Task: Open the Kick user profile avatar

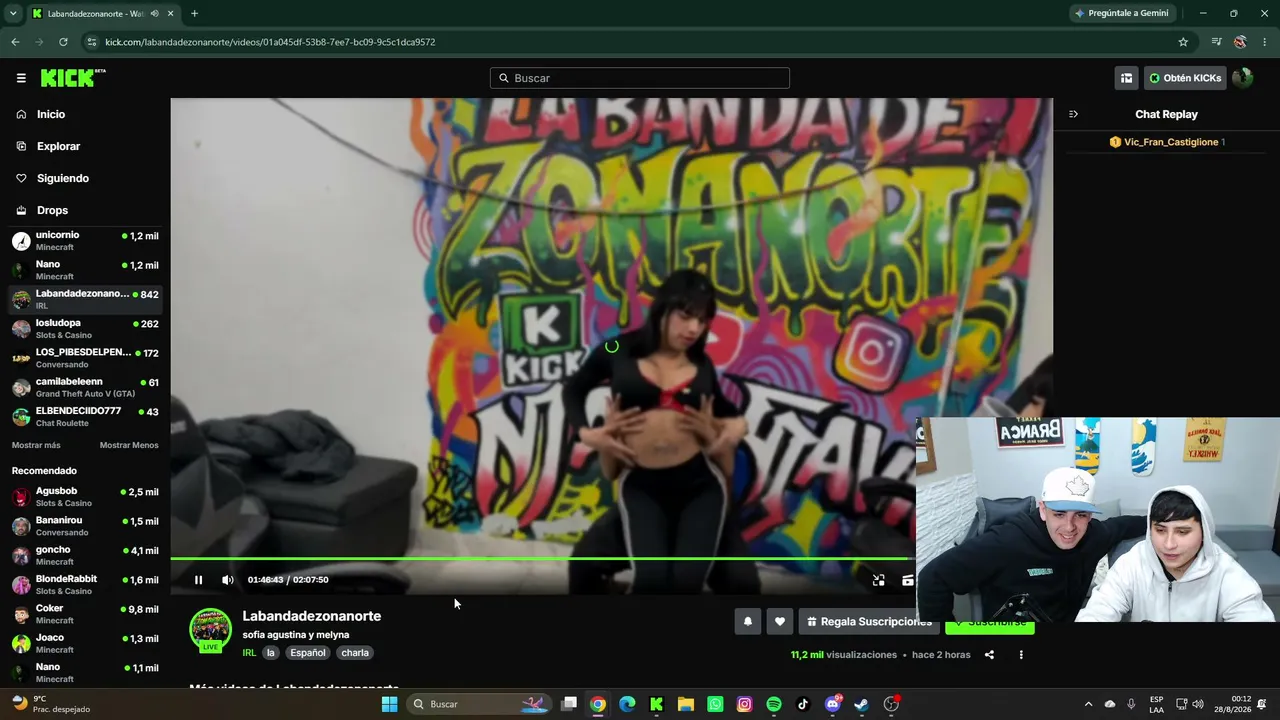Action: (1243, 78)
